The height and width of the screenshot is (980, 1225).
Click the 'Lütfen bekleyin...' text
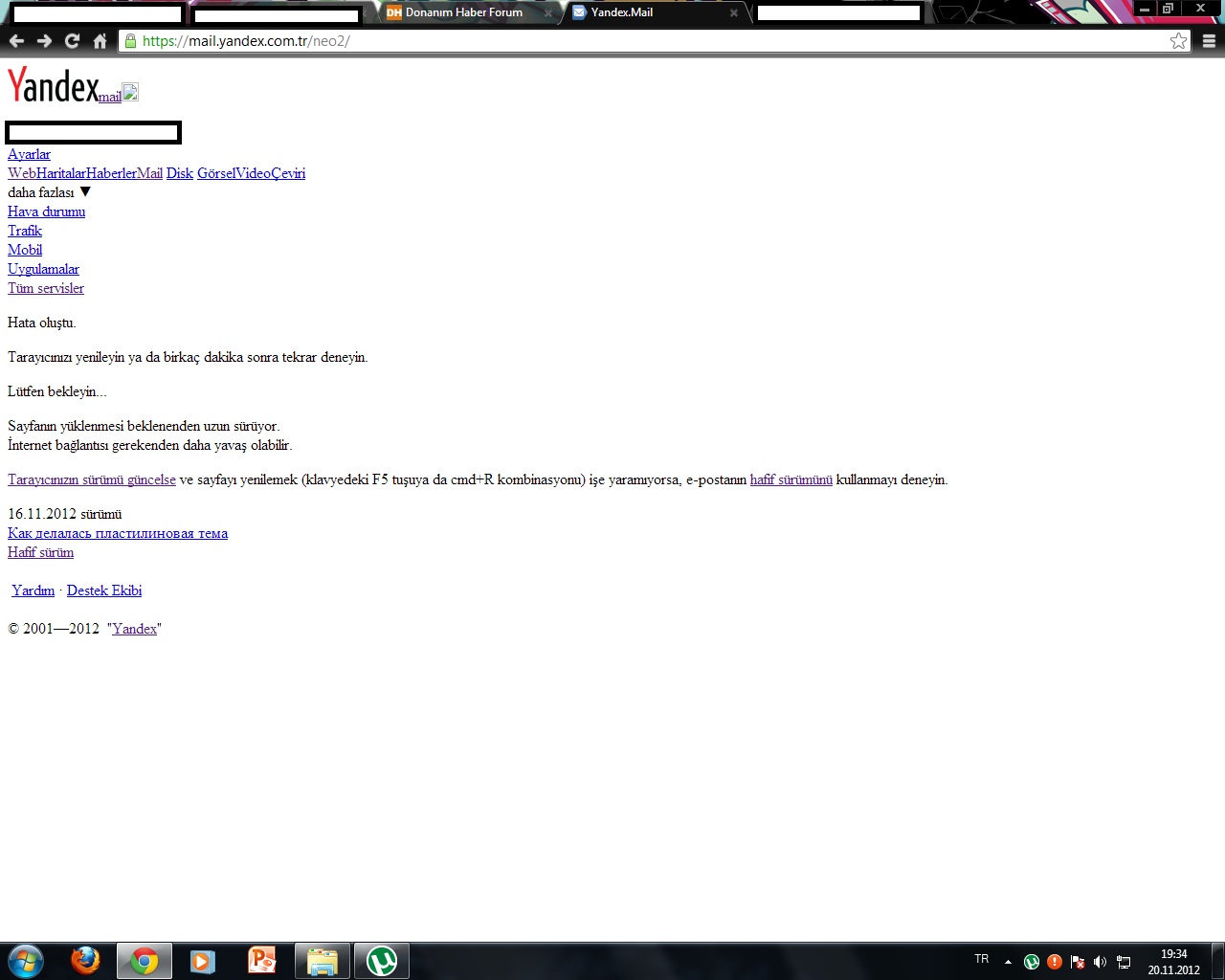click(57, 391)
